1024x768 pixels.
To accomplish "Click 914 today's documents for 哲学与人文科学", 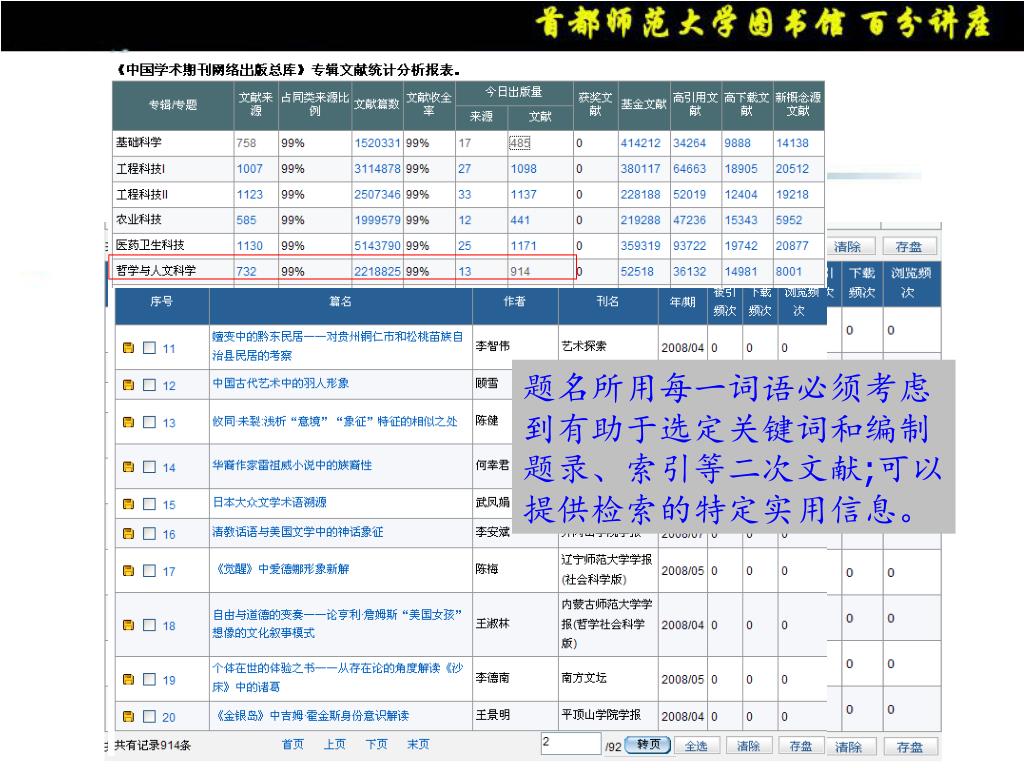I will pyautogui.click(x=520, y=271).
